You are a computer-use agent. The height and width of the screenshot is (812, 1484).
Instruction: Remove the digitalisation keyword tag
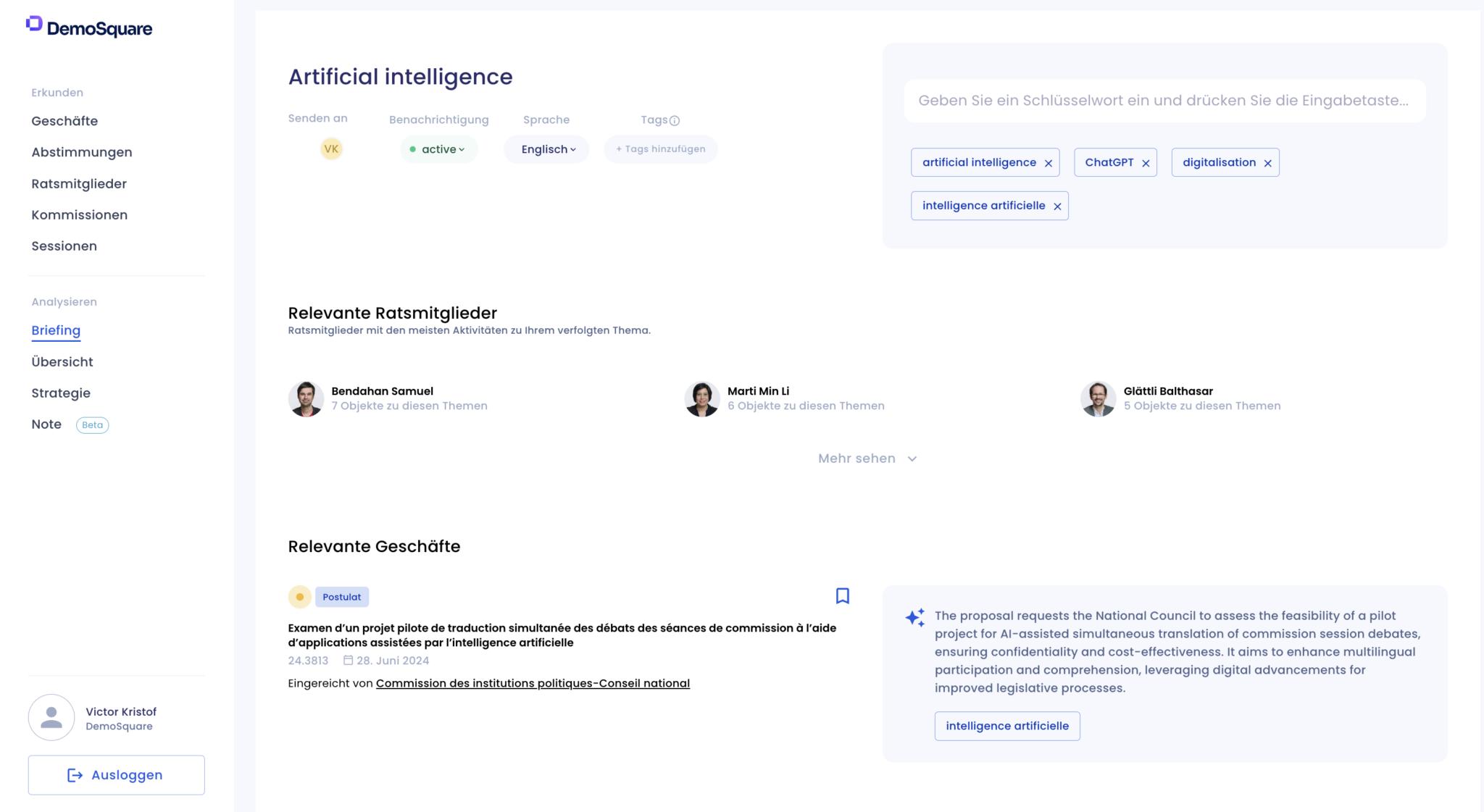1267,163
